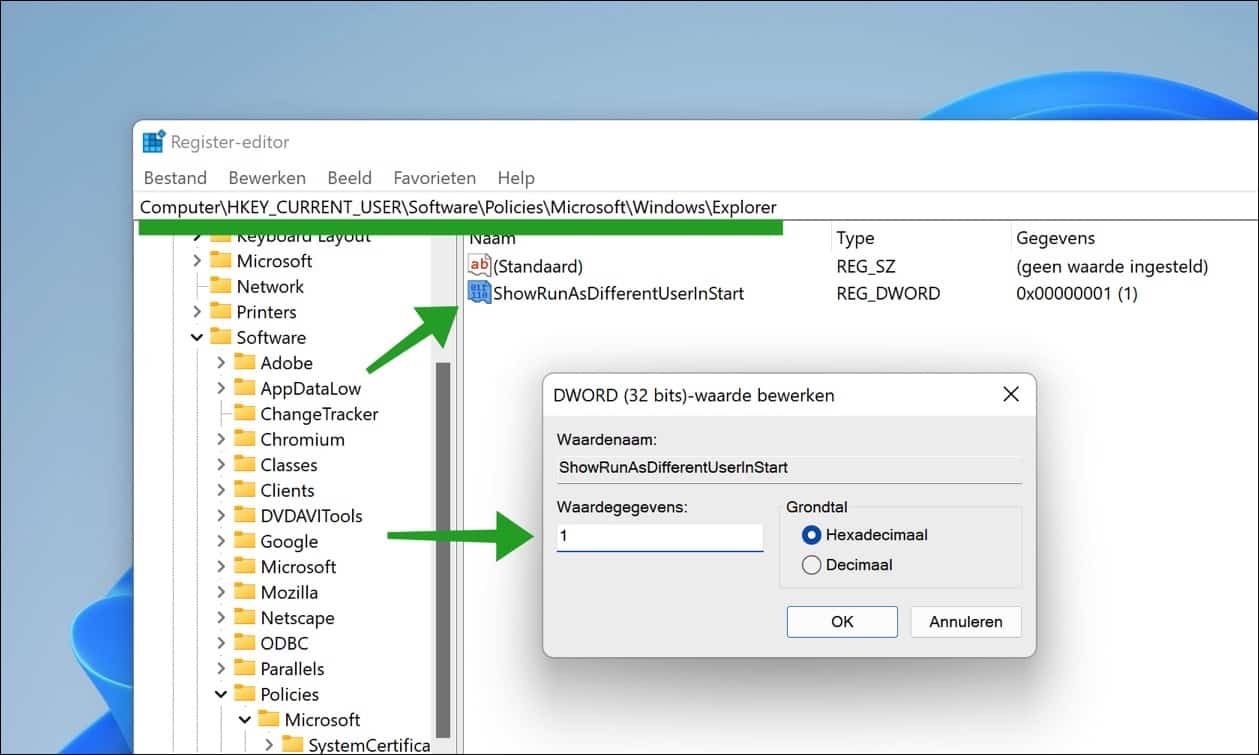The image size is (1259, 755).
Task: Open the Bestand menu
Action: pos(175,178)
